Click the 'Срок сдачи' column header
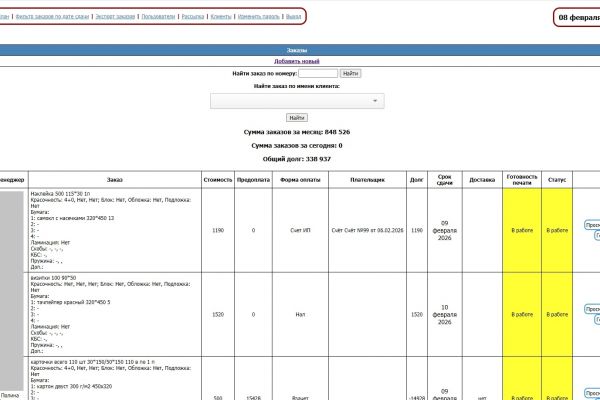The height and width of the screenshot is (400, 600). [x=445, y=180]
